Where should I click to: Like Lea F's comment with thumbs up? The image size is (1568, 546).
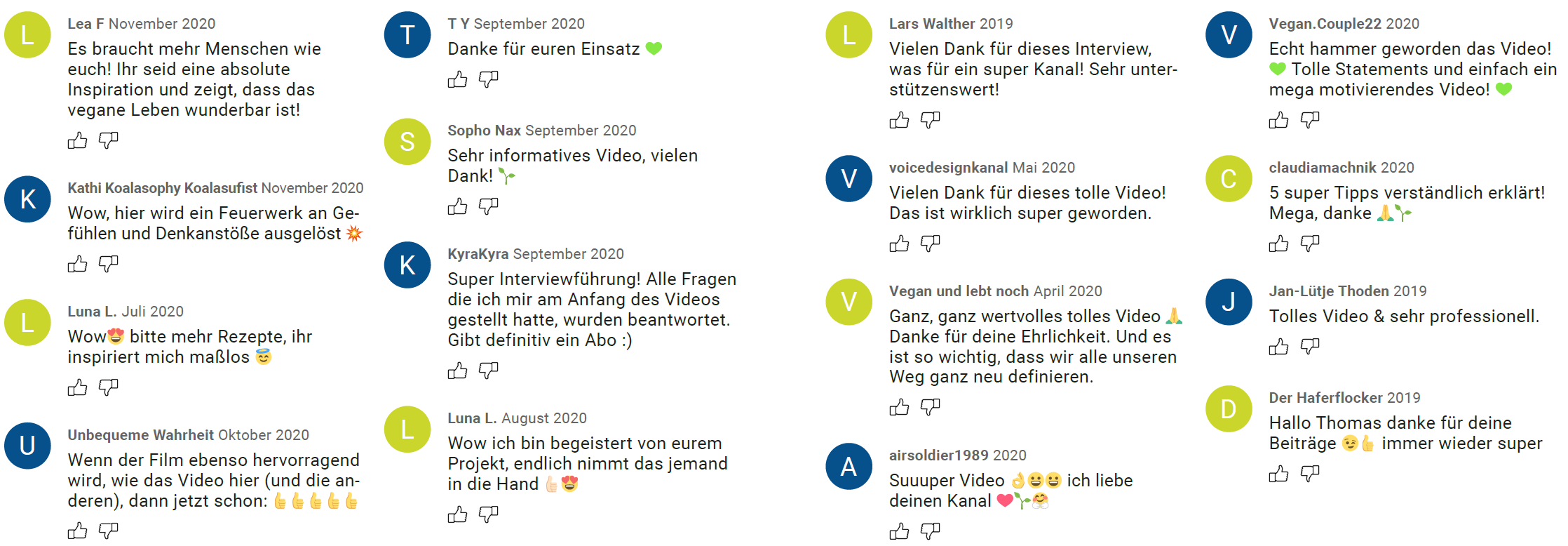(x=77, y=141)
